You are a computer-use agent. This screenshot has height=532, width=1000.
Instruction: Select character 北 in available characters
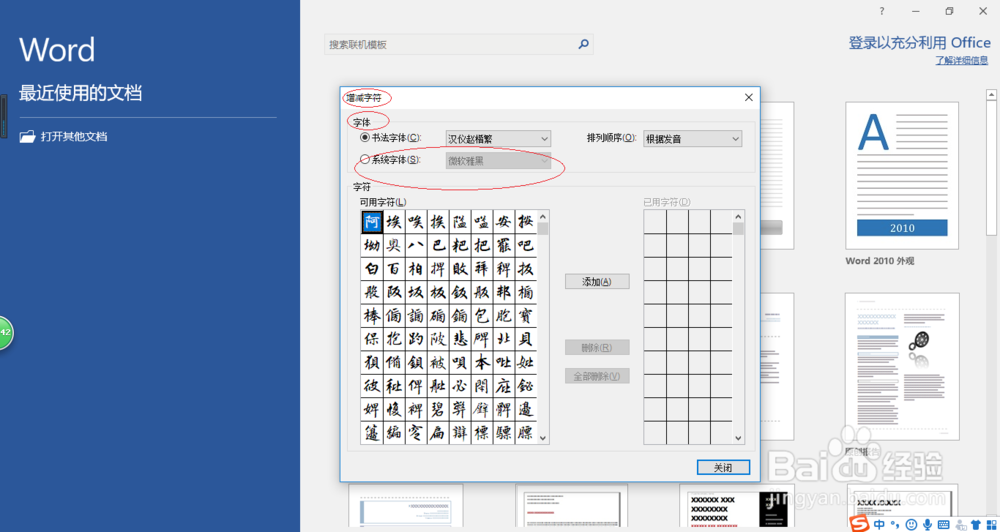tap(503, 339)
